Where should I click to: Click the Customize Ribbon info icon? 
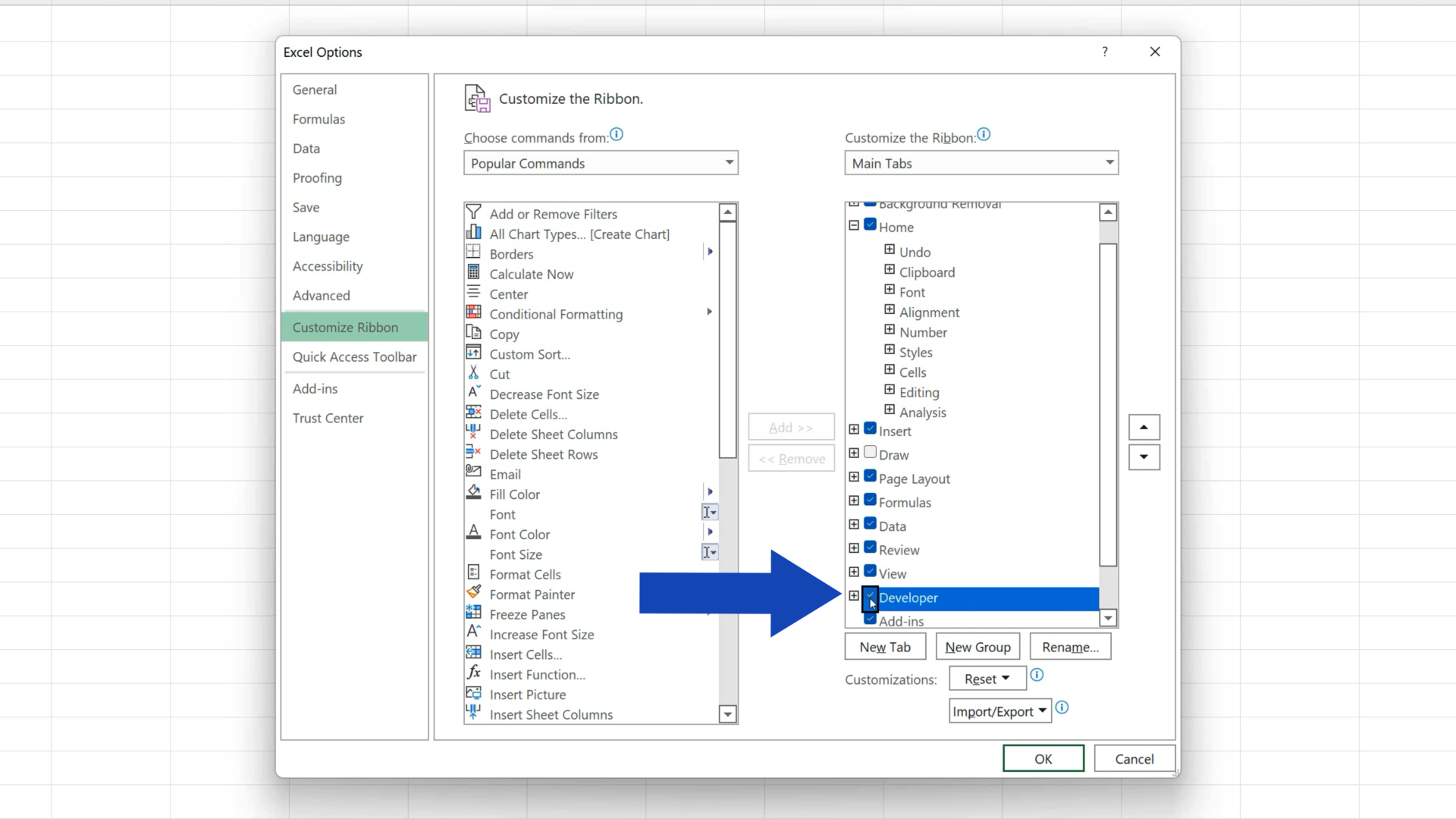[984, 134]
